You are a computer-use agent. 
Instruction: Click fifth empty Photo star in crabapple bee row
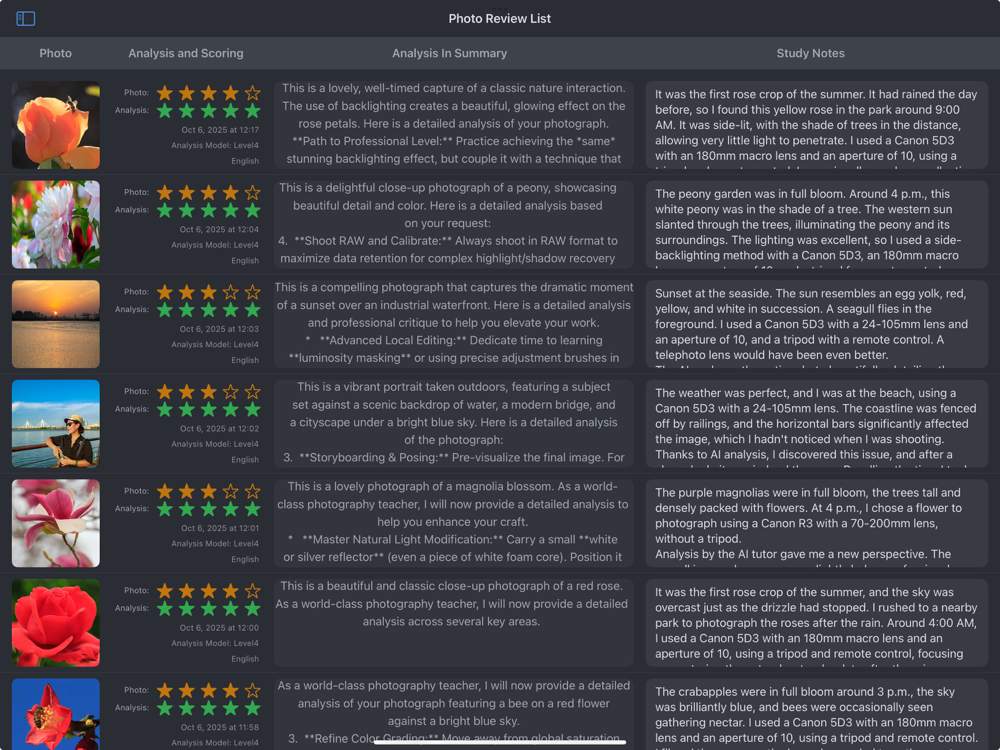pos(253,690)
